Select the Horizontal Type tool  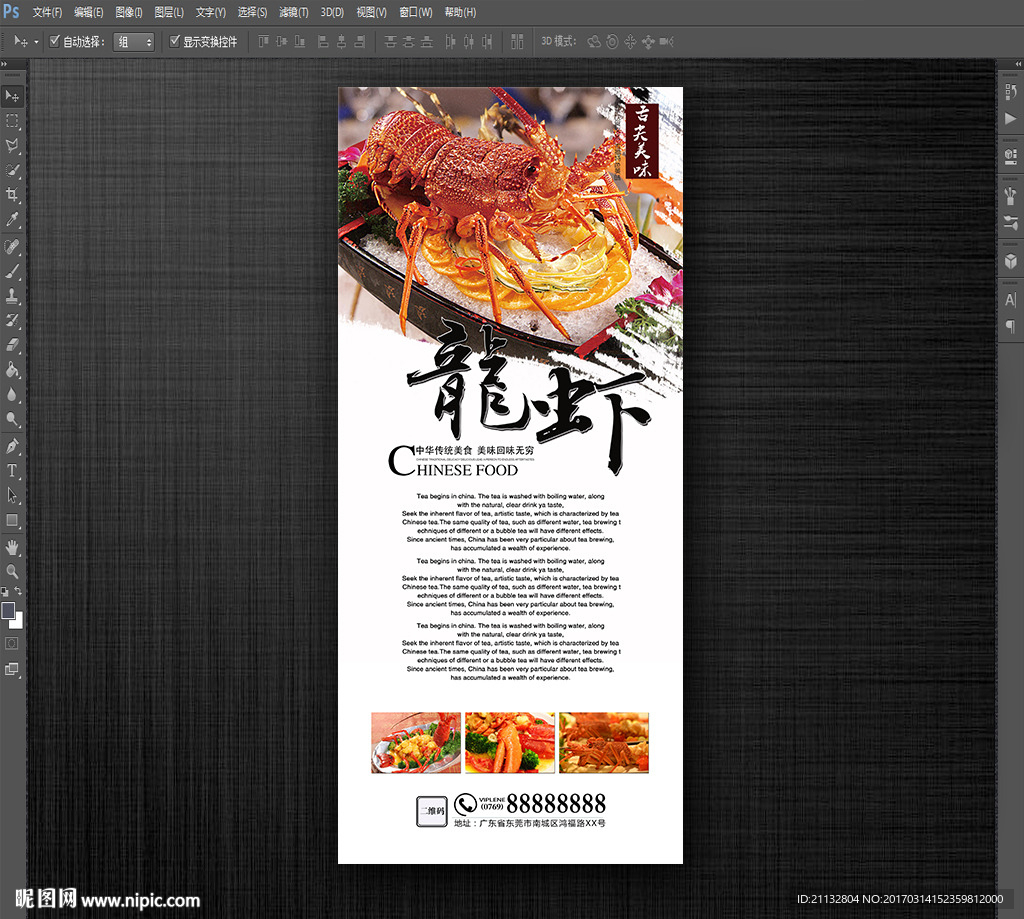[12, 471]
